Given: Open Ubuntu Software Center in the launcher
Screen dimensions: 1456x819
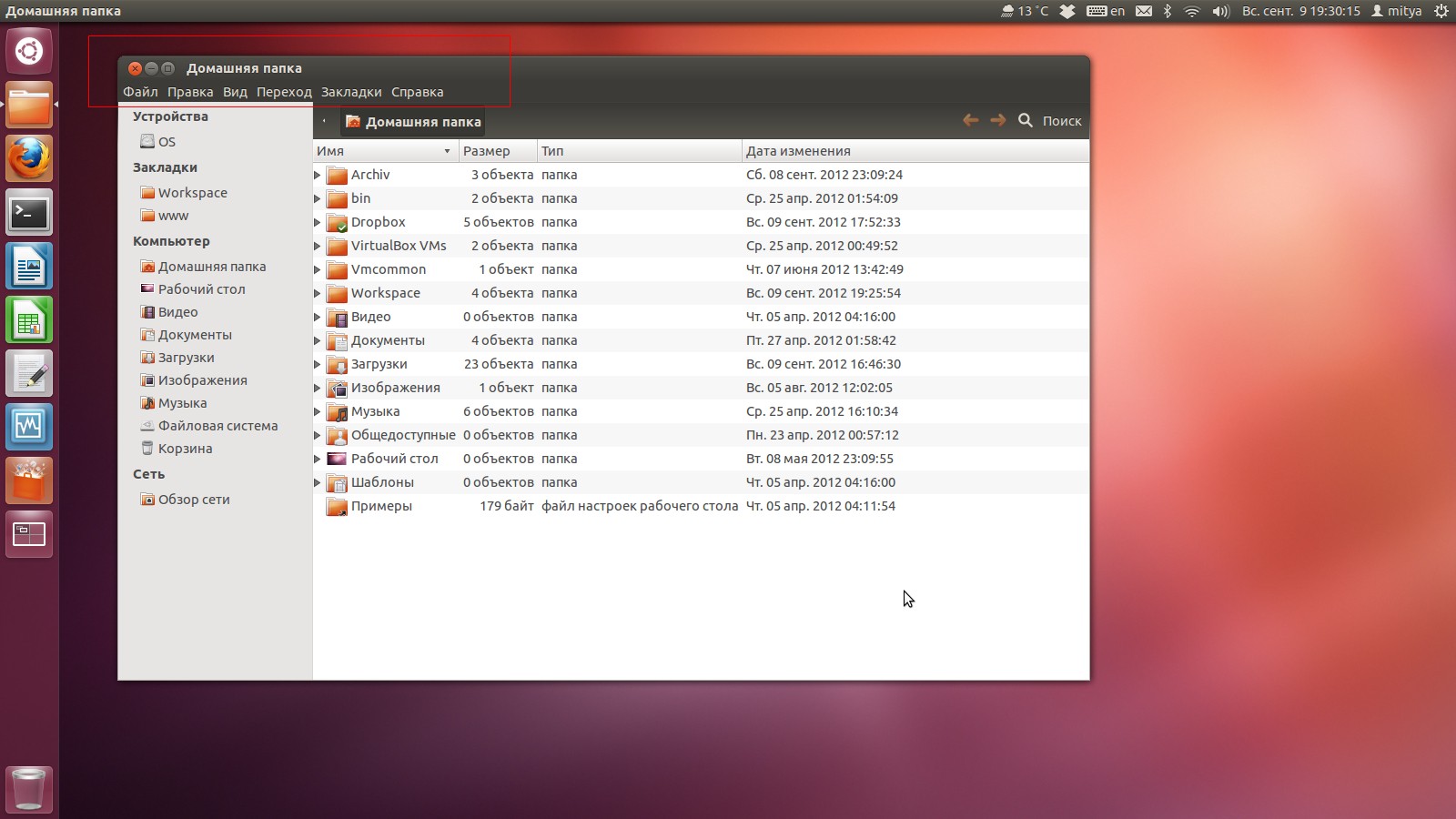Looking at the screenshot, I should pyautogui.click(x=29, y=480).
